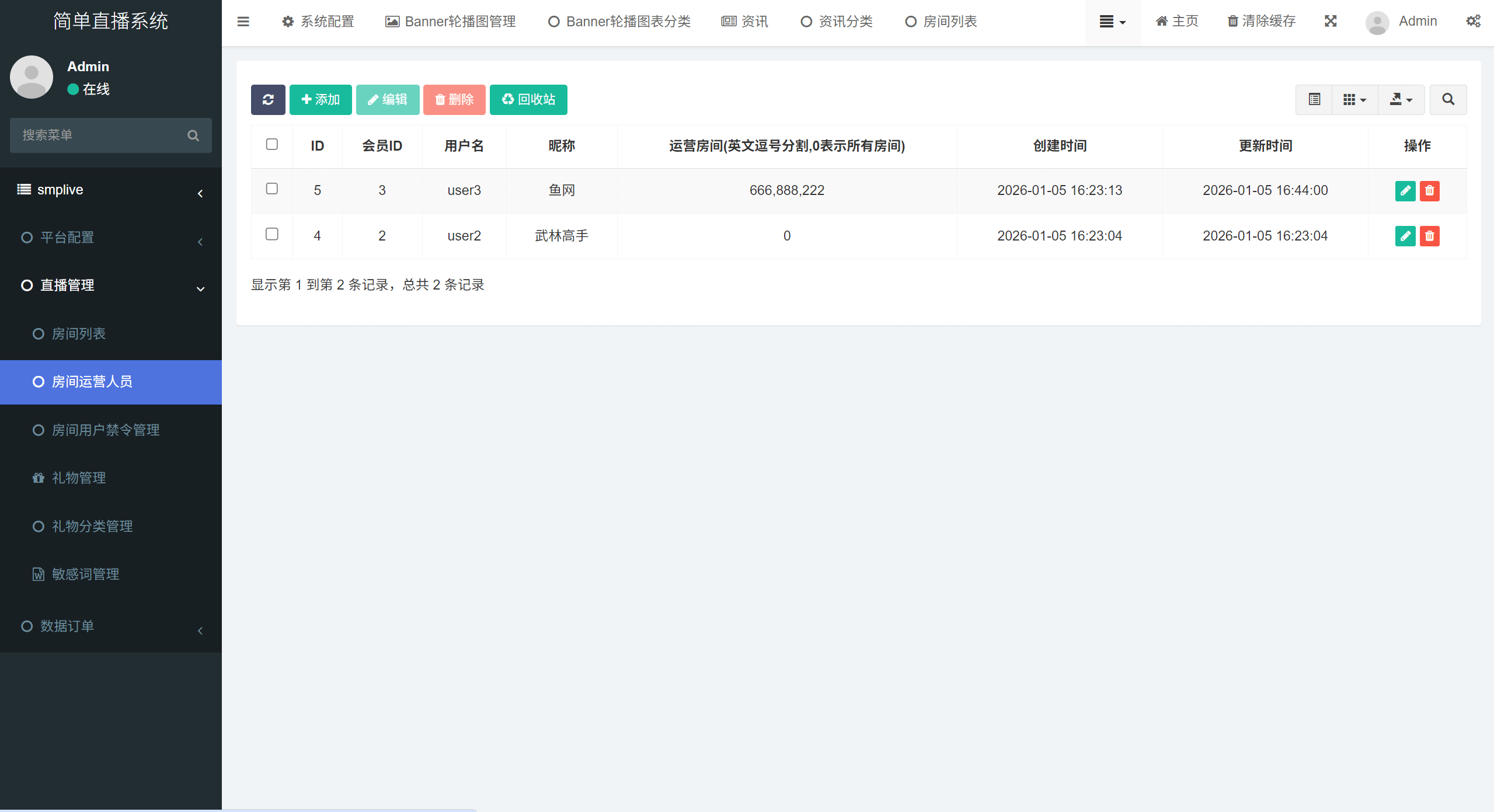Click inside the 搜索菜单 search field
1494x812 pixels.
point(99,135)
